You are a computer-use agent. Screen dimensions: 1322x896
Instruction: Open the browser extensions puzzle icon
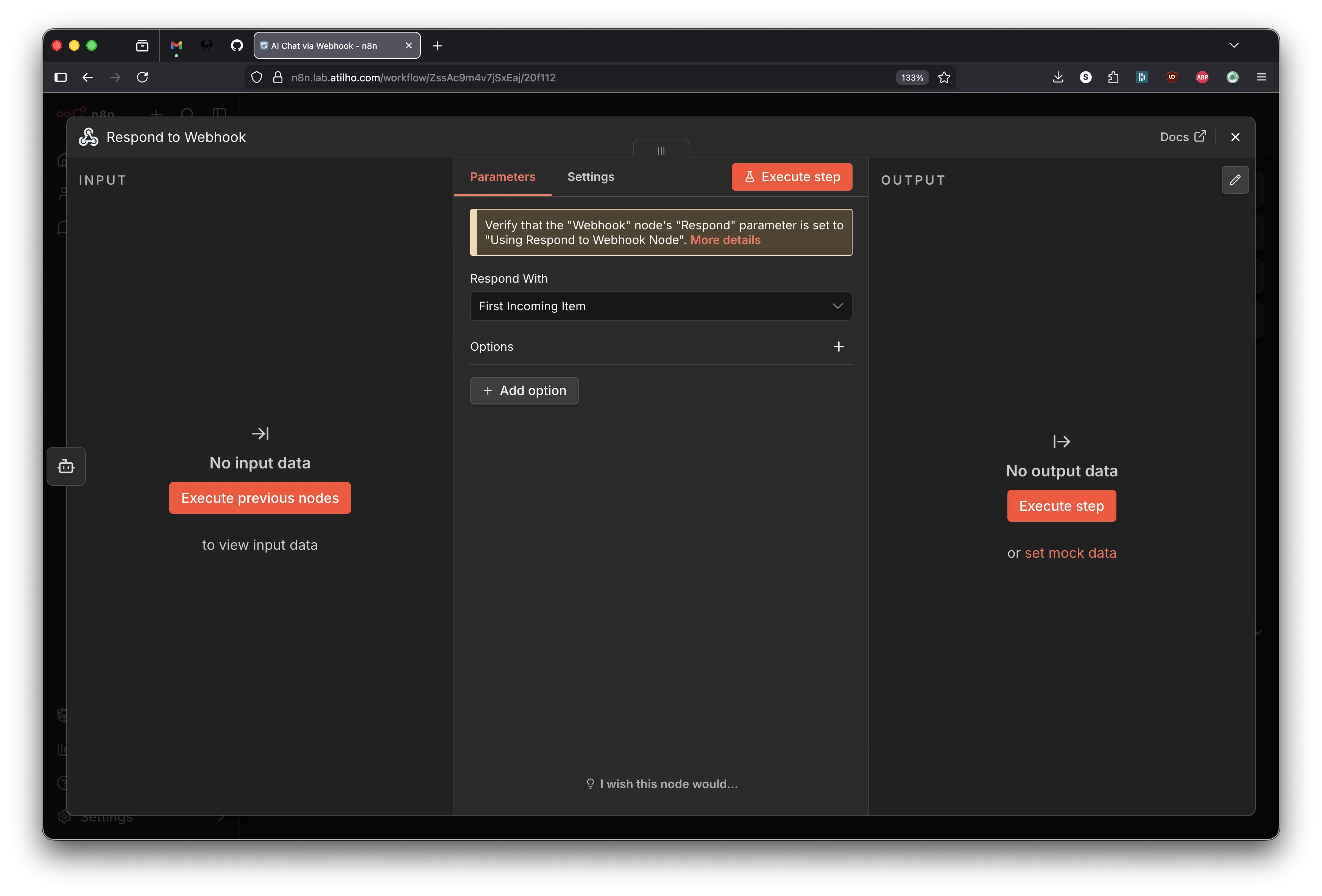(x=1113, y=77)
